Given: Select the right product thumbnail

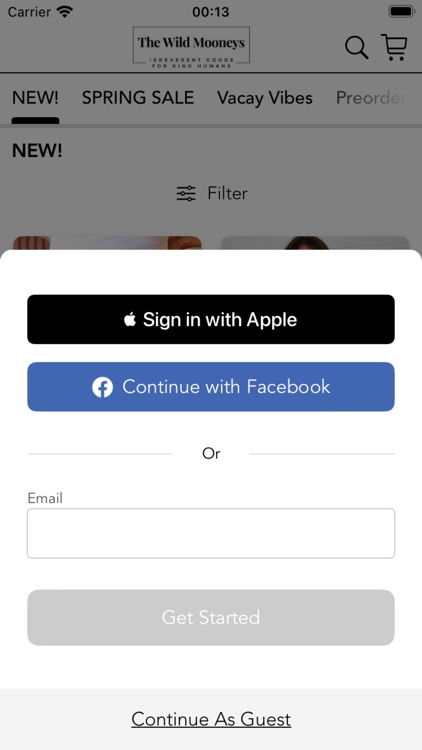Looking at the screenshot, I should 315,243.
